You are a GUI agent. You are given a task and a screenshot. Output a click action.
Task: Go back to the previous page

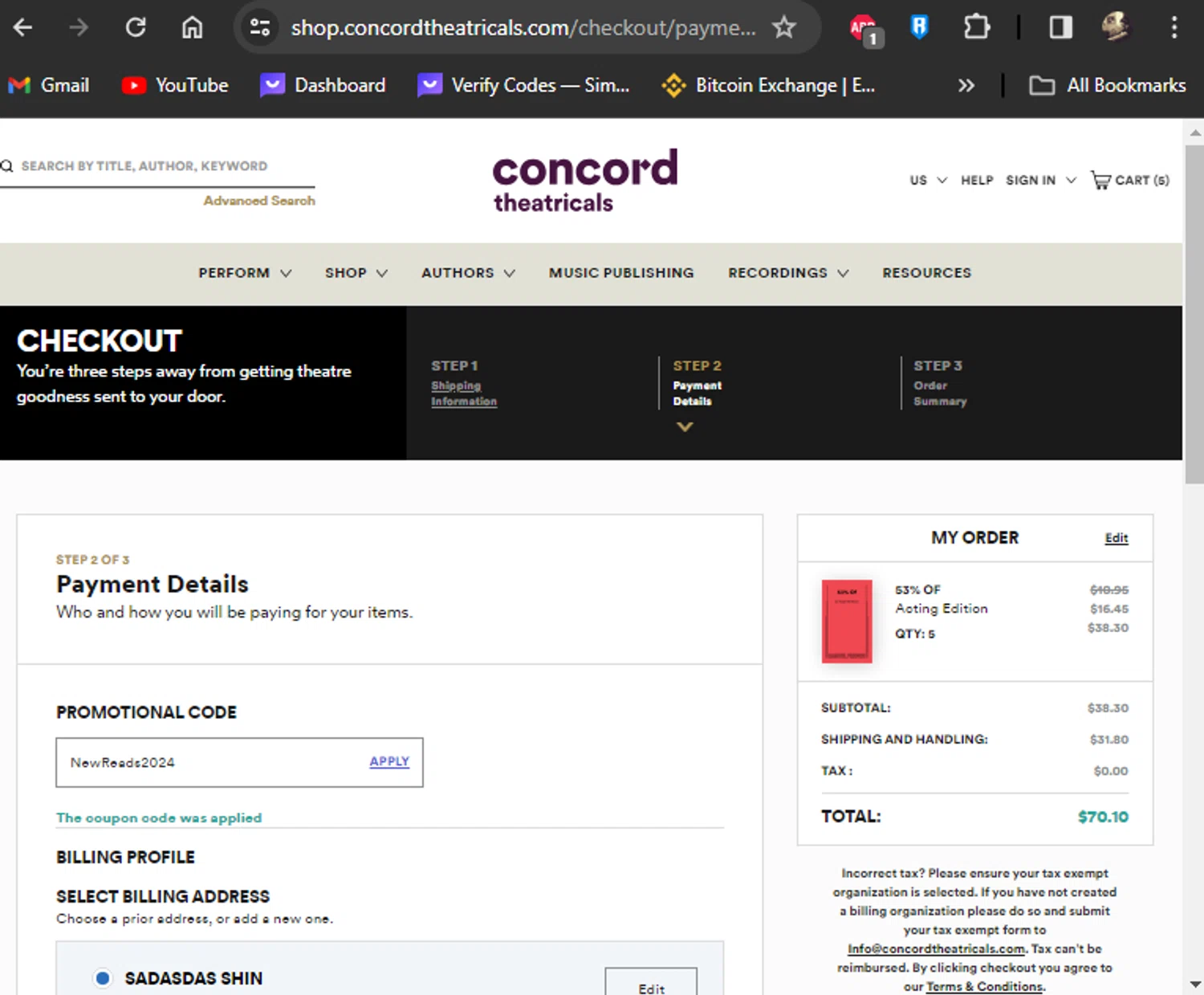[22, 28]
